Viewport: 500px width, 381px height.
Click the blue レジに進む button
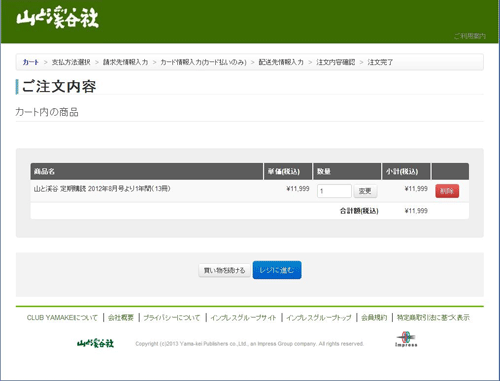coord(277,270)
